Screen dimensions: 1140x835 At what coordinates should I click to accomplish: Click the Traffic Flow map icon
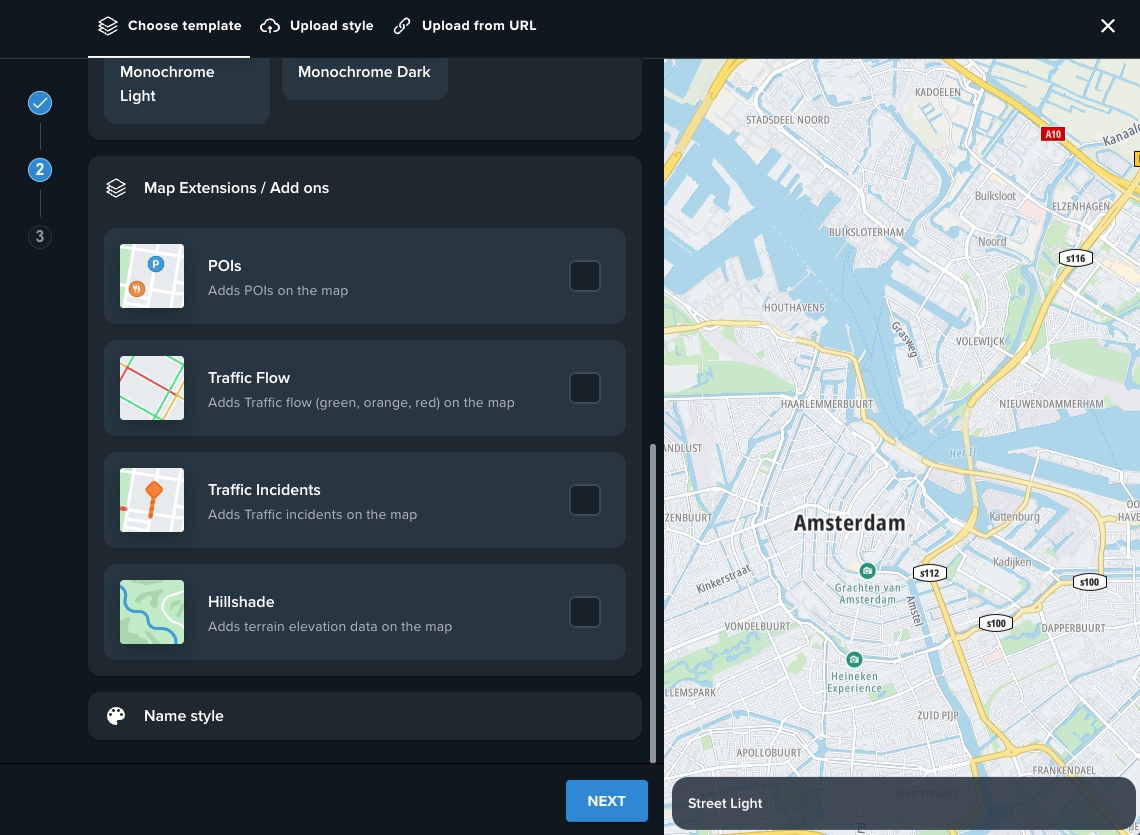152,388
